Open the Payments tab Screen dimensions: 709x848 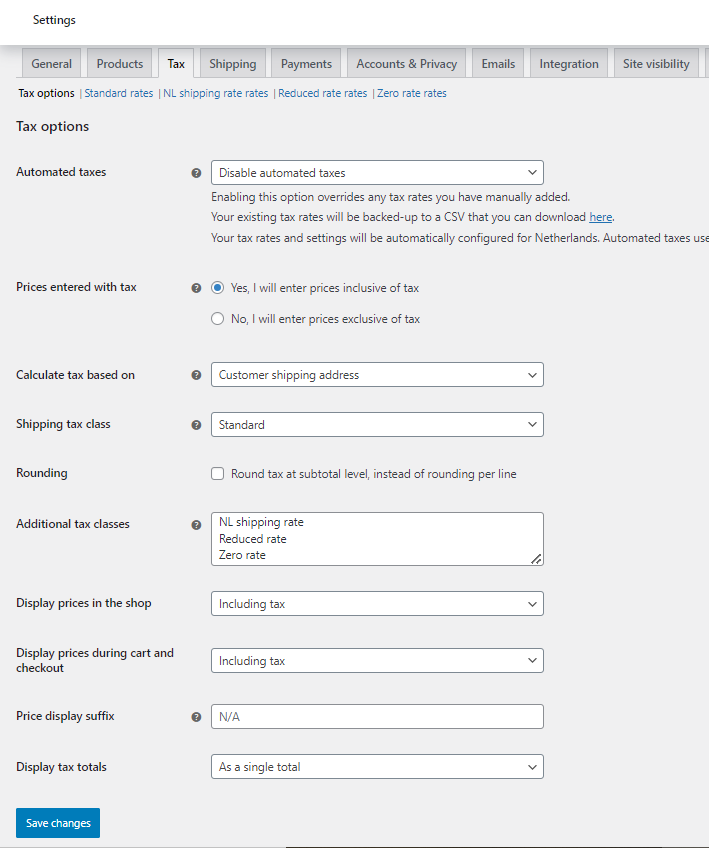306,64
